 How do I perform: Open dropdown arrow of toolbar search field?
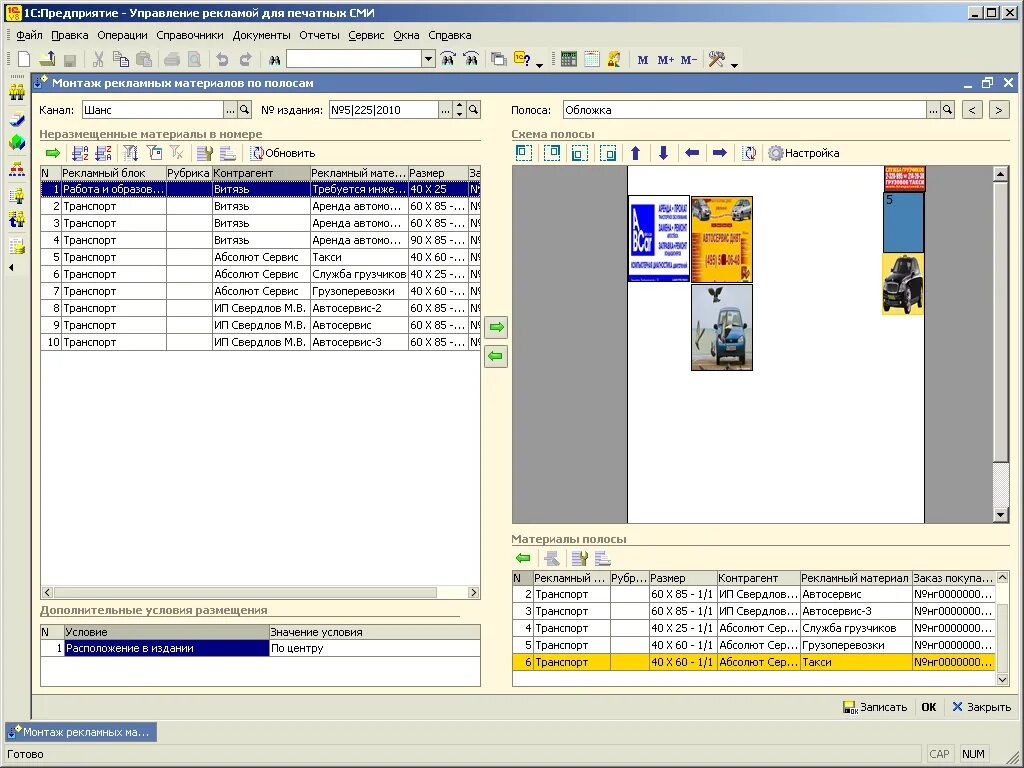(428, 59)
